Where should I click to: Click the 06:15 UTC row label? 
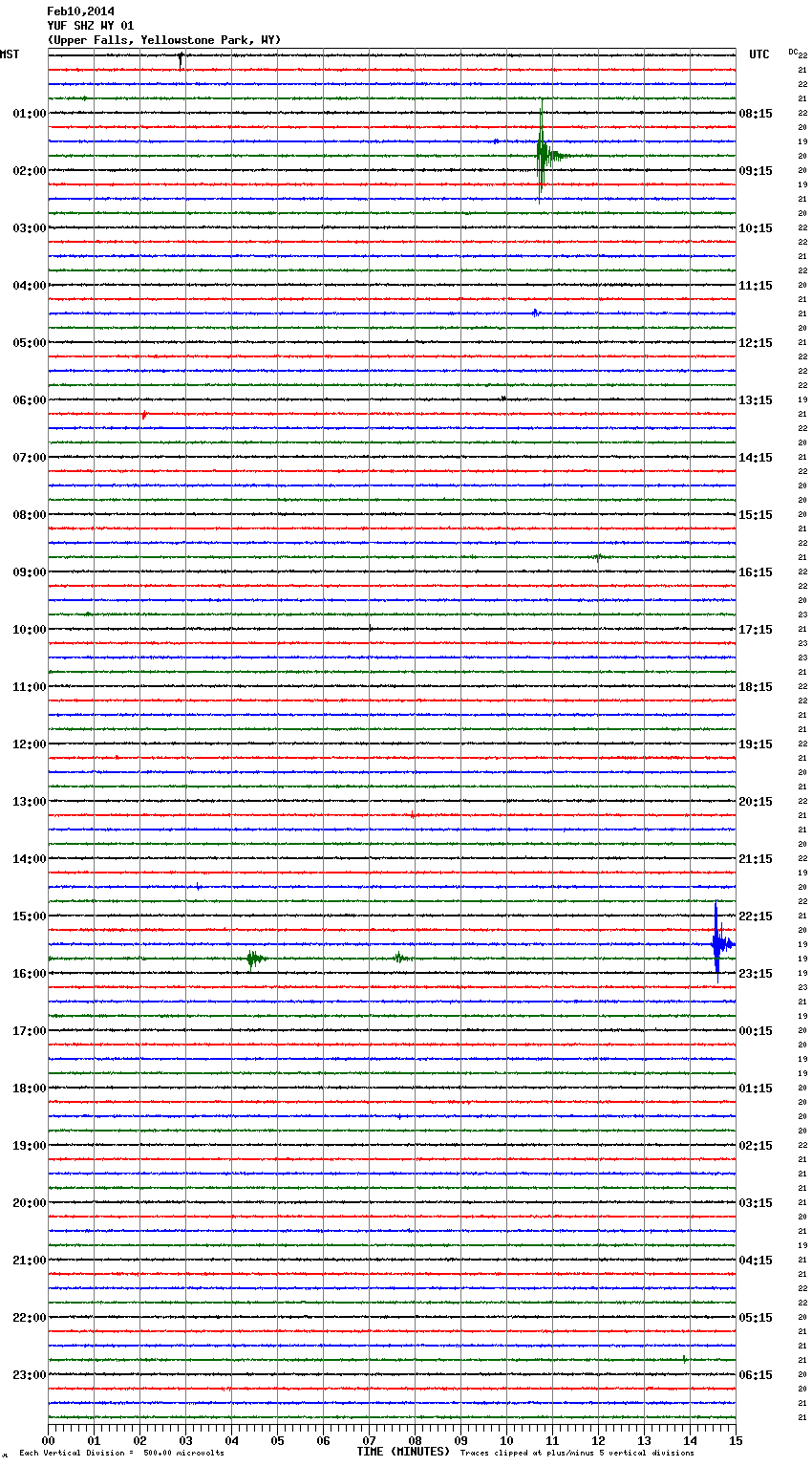pos(756,1375)
